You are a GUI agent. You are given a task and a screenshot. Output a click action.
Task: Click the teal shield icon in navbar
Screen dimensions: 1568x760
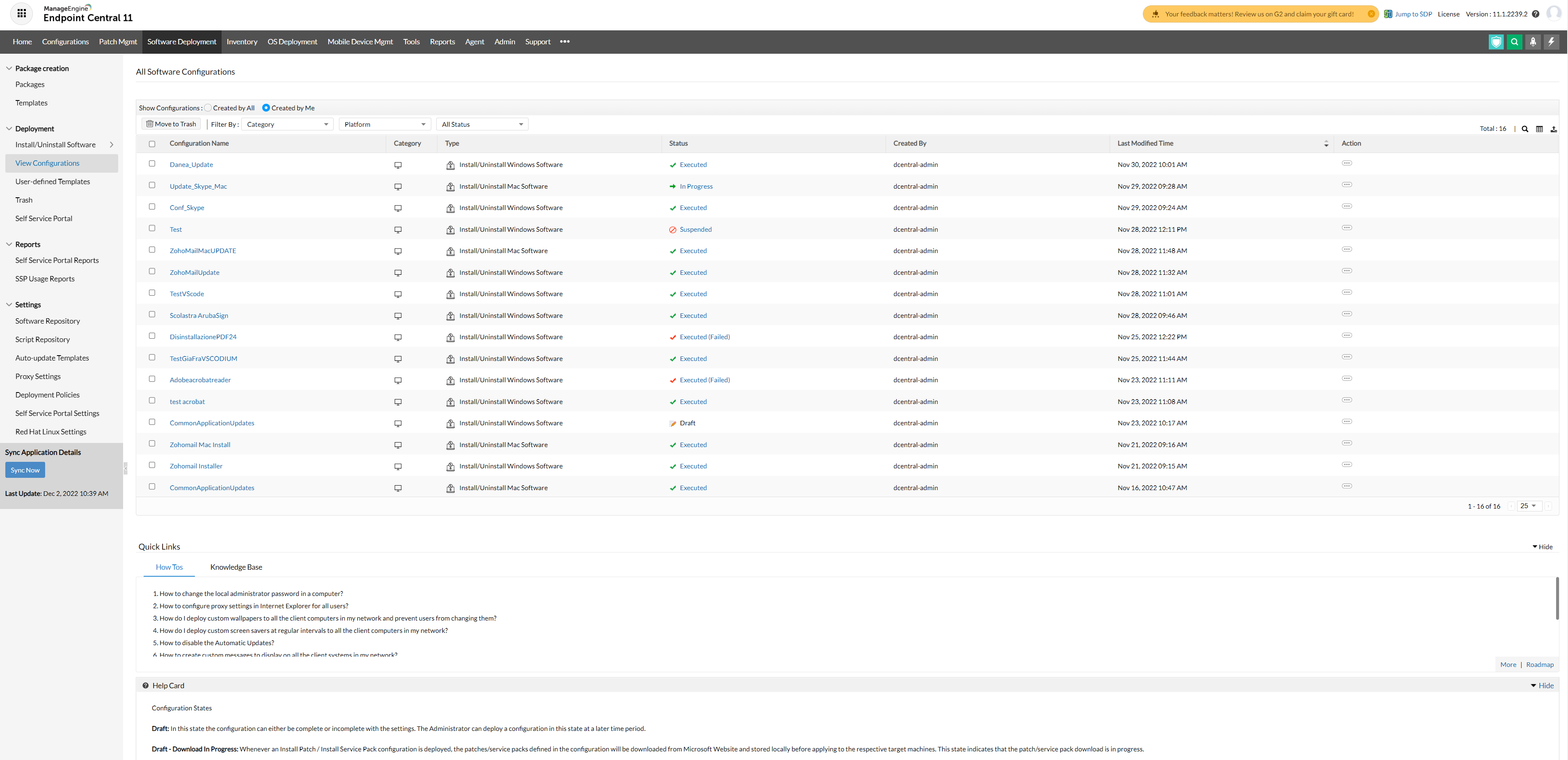[x=1496, y=42]
